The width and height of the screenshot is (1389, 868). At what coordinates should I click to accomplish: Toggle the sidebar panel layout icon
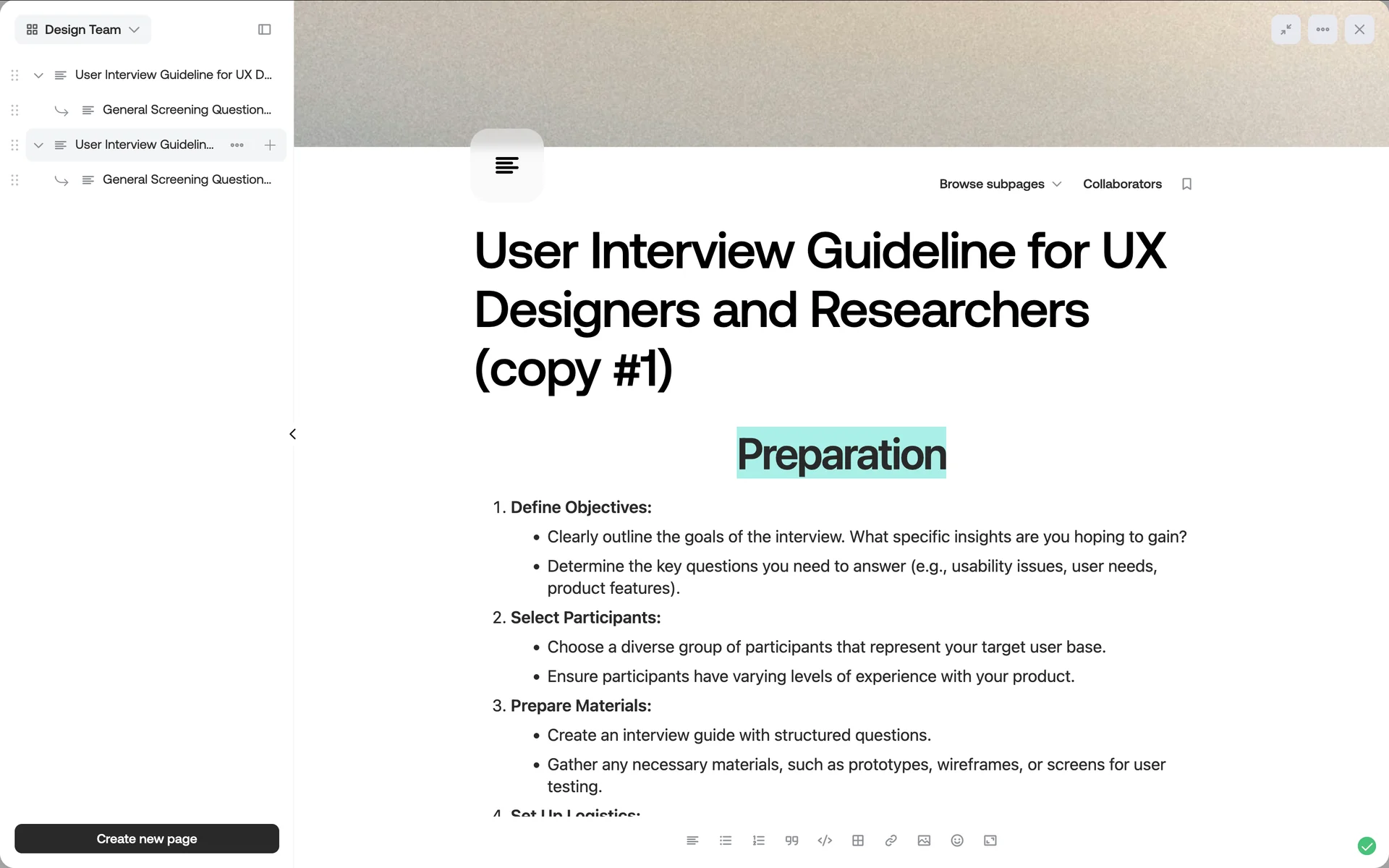tap(264, 30)
